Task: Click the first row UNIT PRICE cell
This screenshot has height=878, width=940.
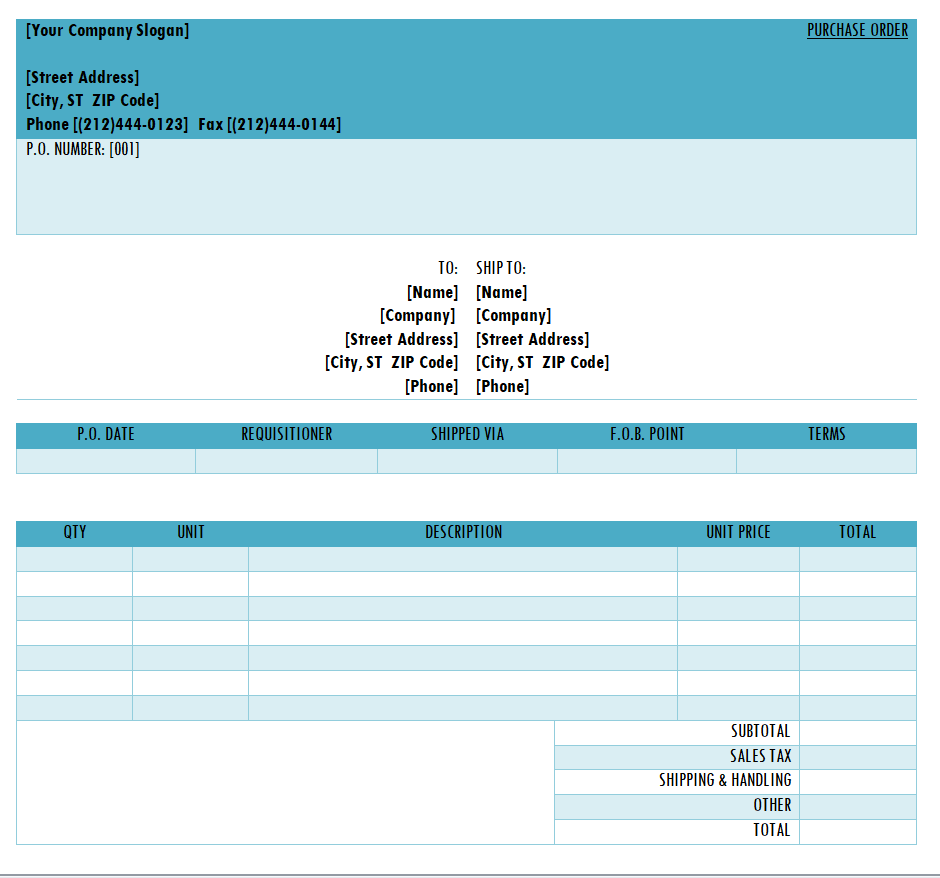Action: (739, 559)
